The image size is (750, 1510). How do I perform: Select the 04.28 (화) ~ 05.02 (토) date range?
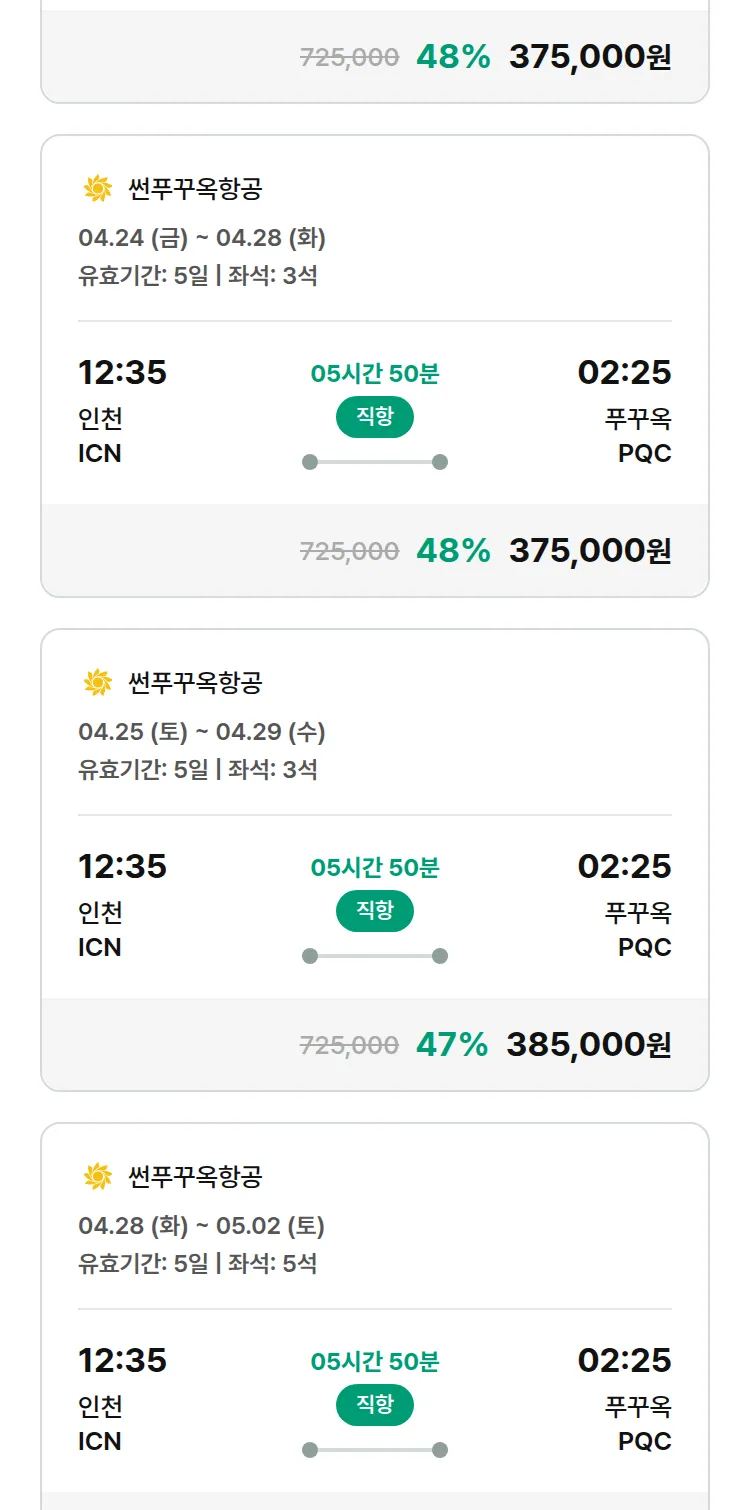pos(202,1226)
